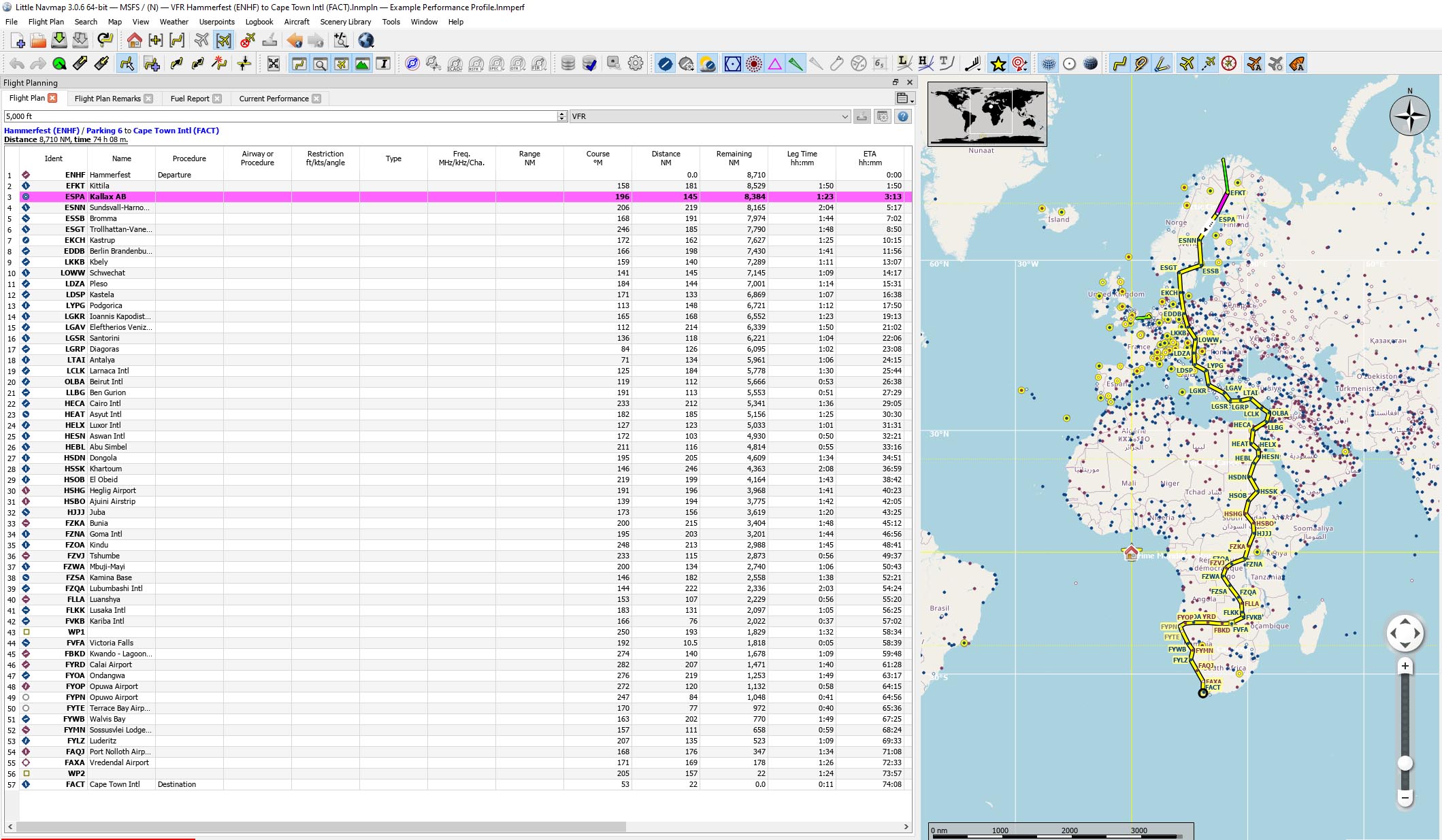The width and height of the screenshot is (1442, 840).
Task: Click the Cape Town Intl (FACT) link
Action: [x=176, y=131]
